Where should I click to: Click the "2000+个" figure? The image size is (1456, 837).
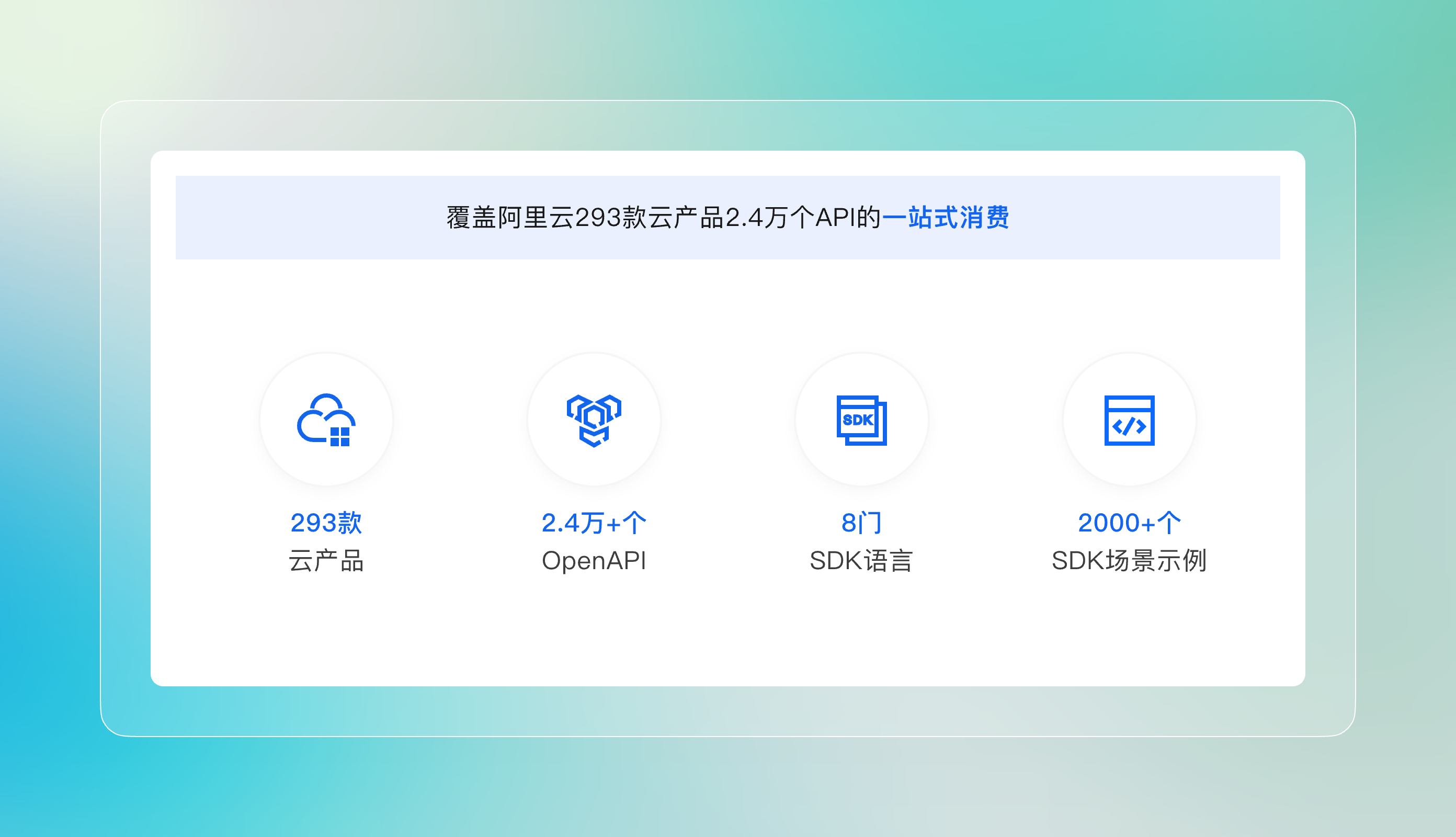pos(1129,523)
